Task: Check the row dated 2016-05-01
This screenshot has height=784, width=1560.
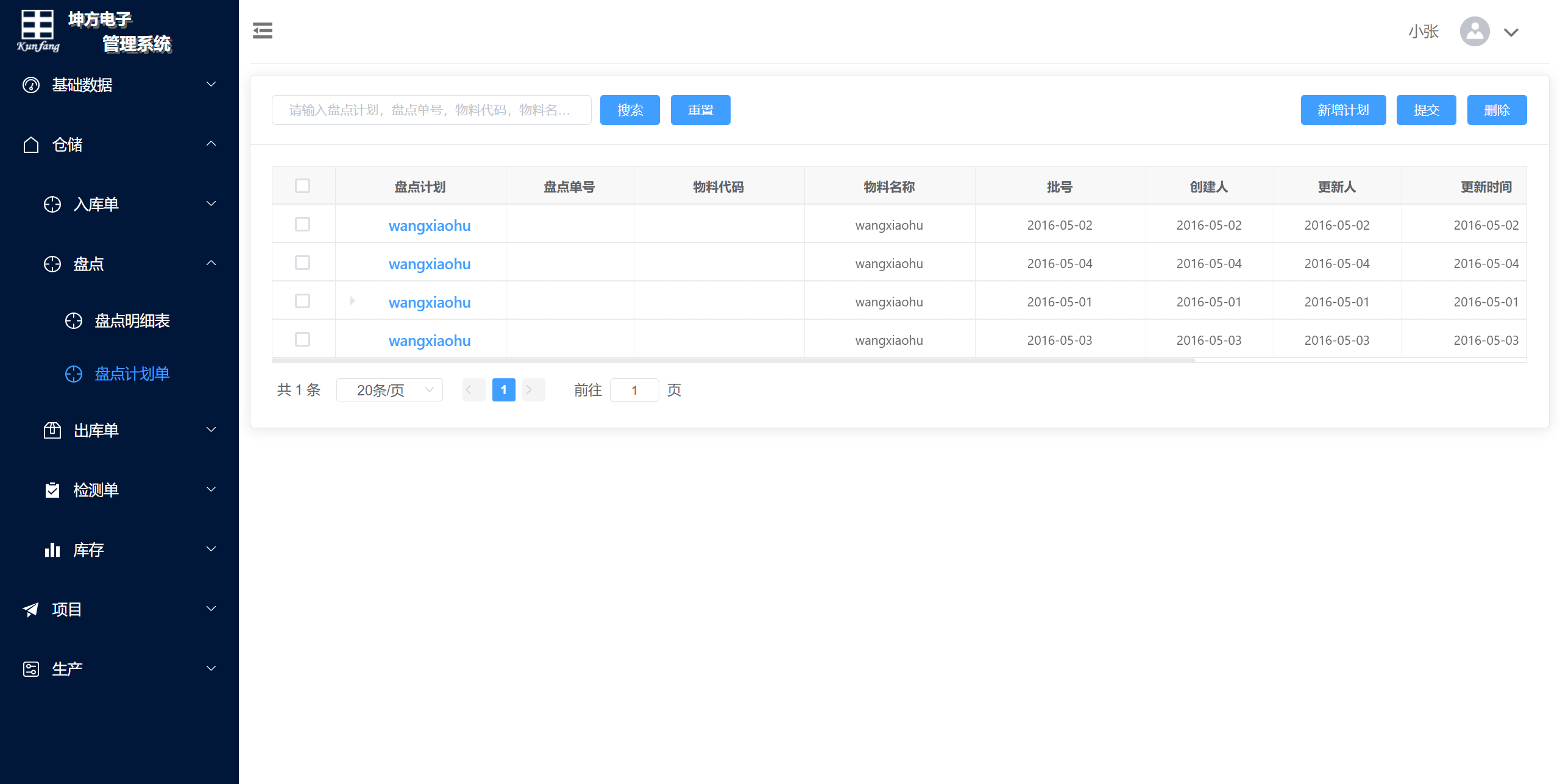Action: pyautogui.click(x=302, y=301)
